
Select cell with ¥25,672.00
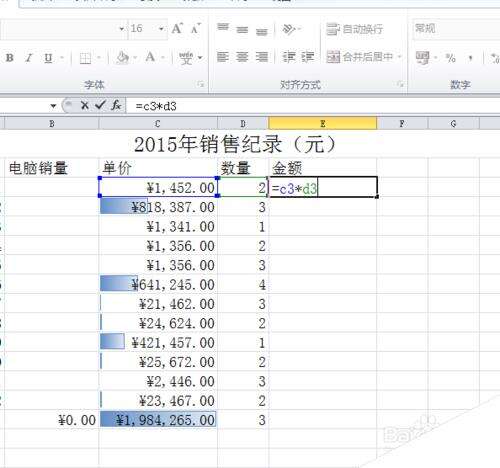click(158, 362)
